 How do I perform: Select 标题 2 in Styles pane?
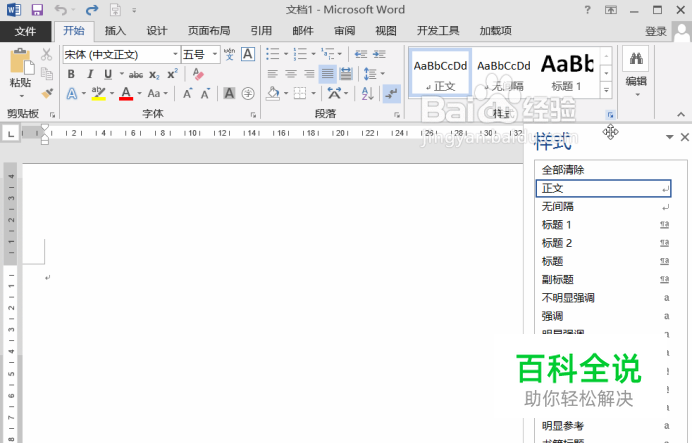(604, 243)
